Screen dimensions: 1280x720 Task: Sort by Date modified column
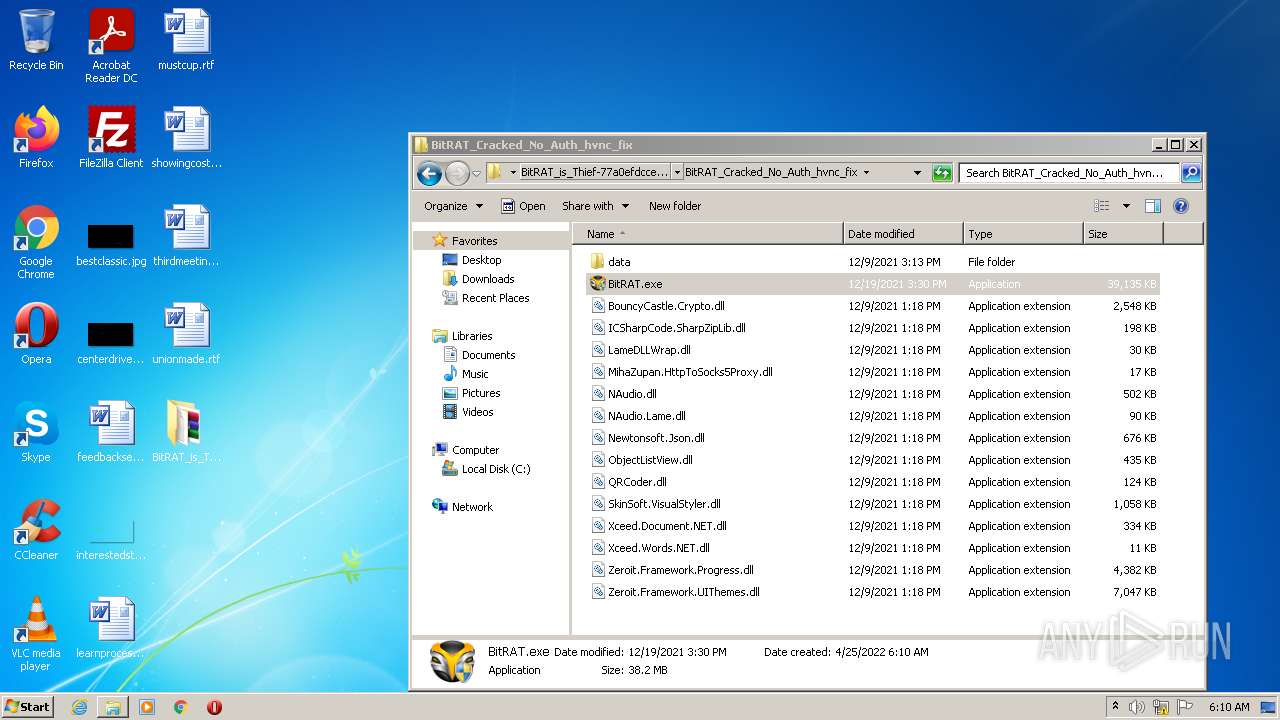point(903,234)
